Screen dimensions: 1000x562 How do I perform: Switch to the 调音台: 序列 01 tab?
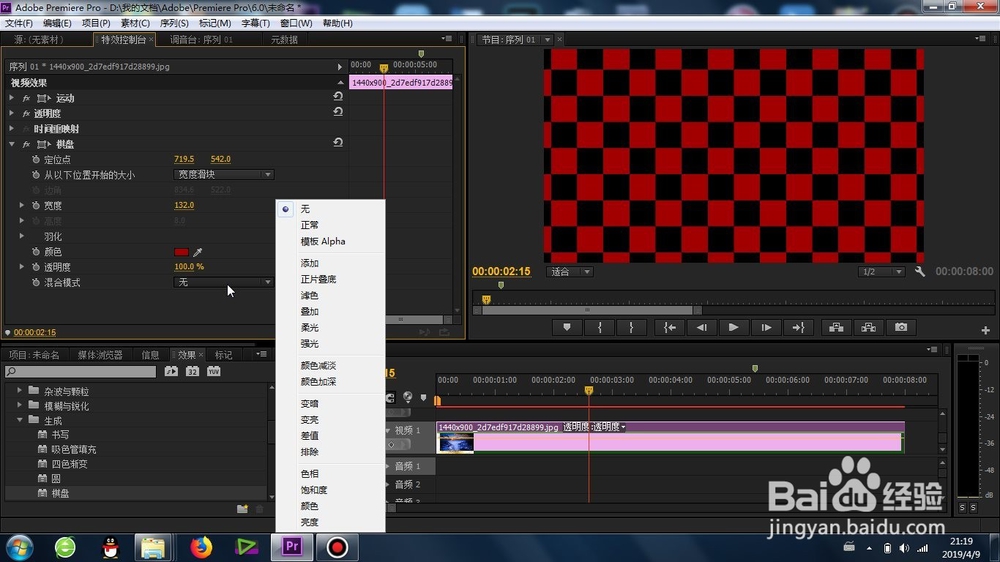(x=201, y=40)
